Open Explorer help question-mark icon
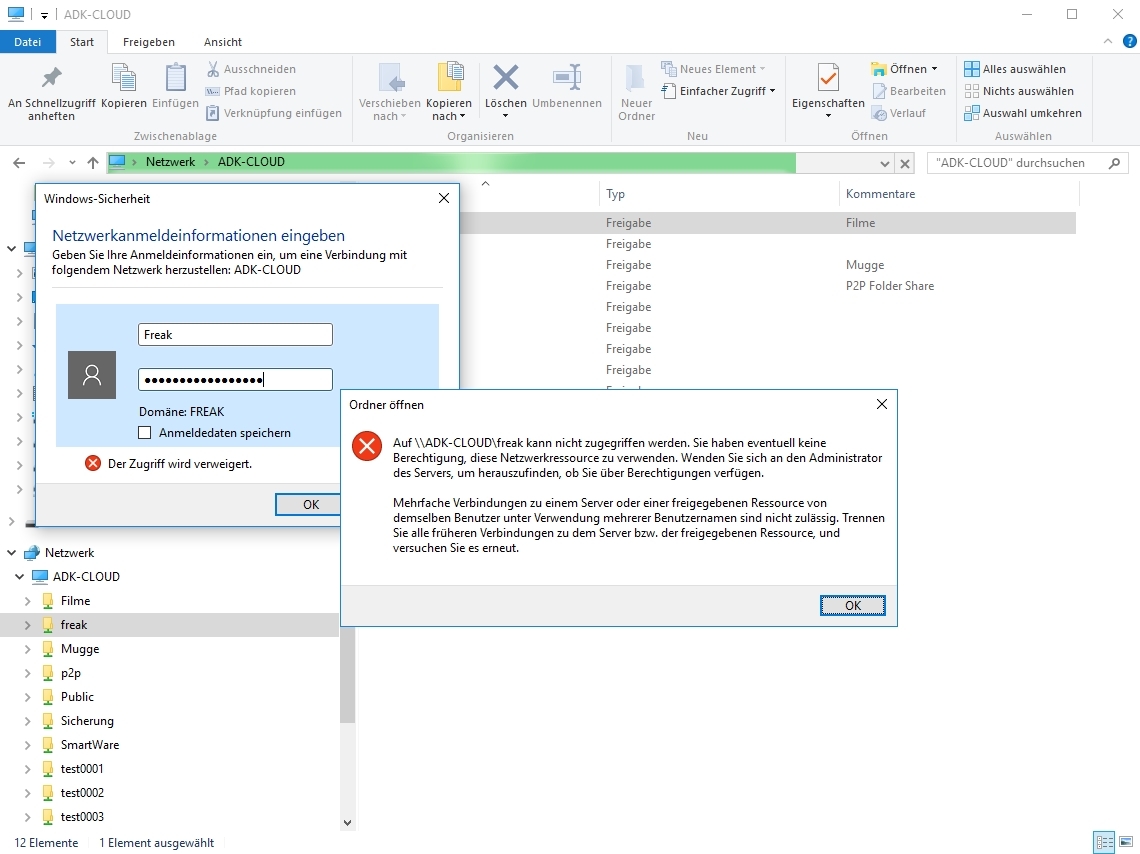The width and height of the screenshot is (1140, 854). pos(1130,41)
